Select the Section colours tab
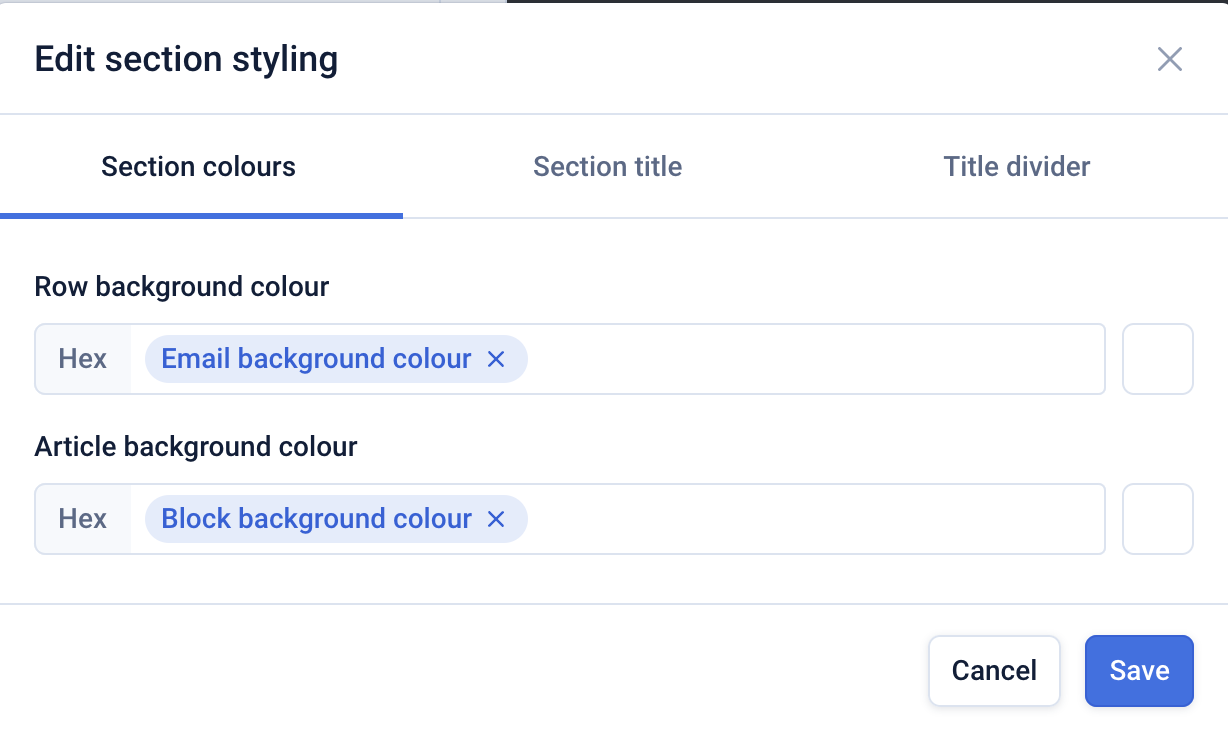The image size is (1228, 736). 198,166
